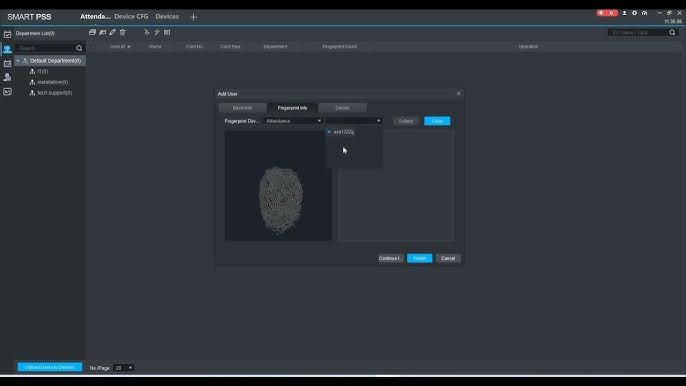Click the blue Finish button

(x=420, y=258)
